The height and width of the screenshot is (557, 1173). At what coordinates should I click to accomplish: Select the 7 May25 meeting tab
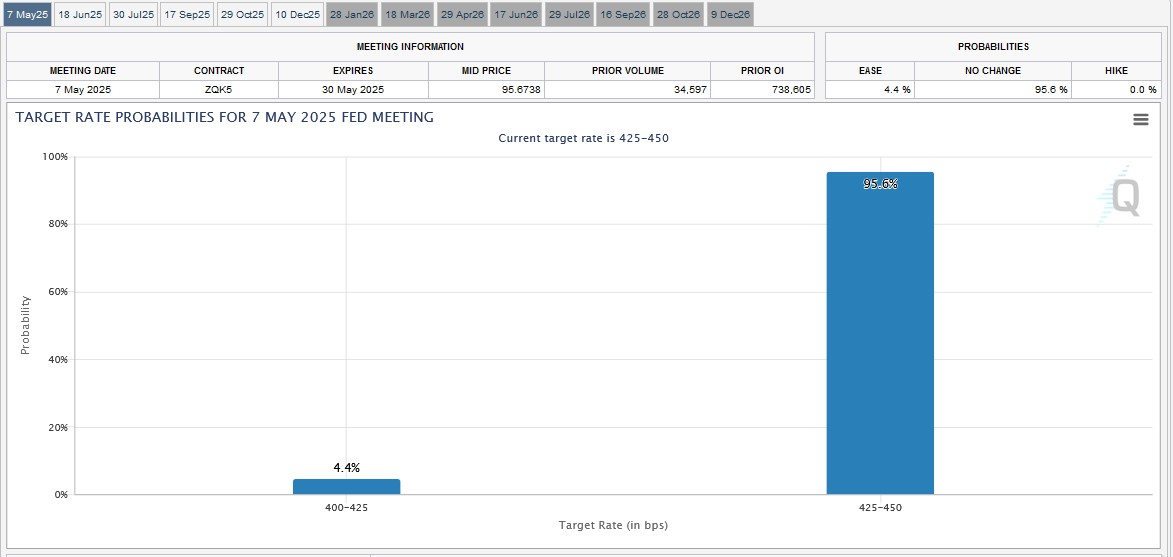[x=27, y=14]
